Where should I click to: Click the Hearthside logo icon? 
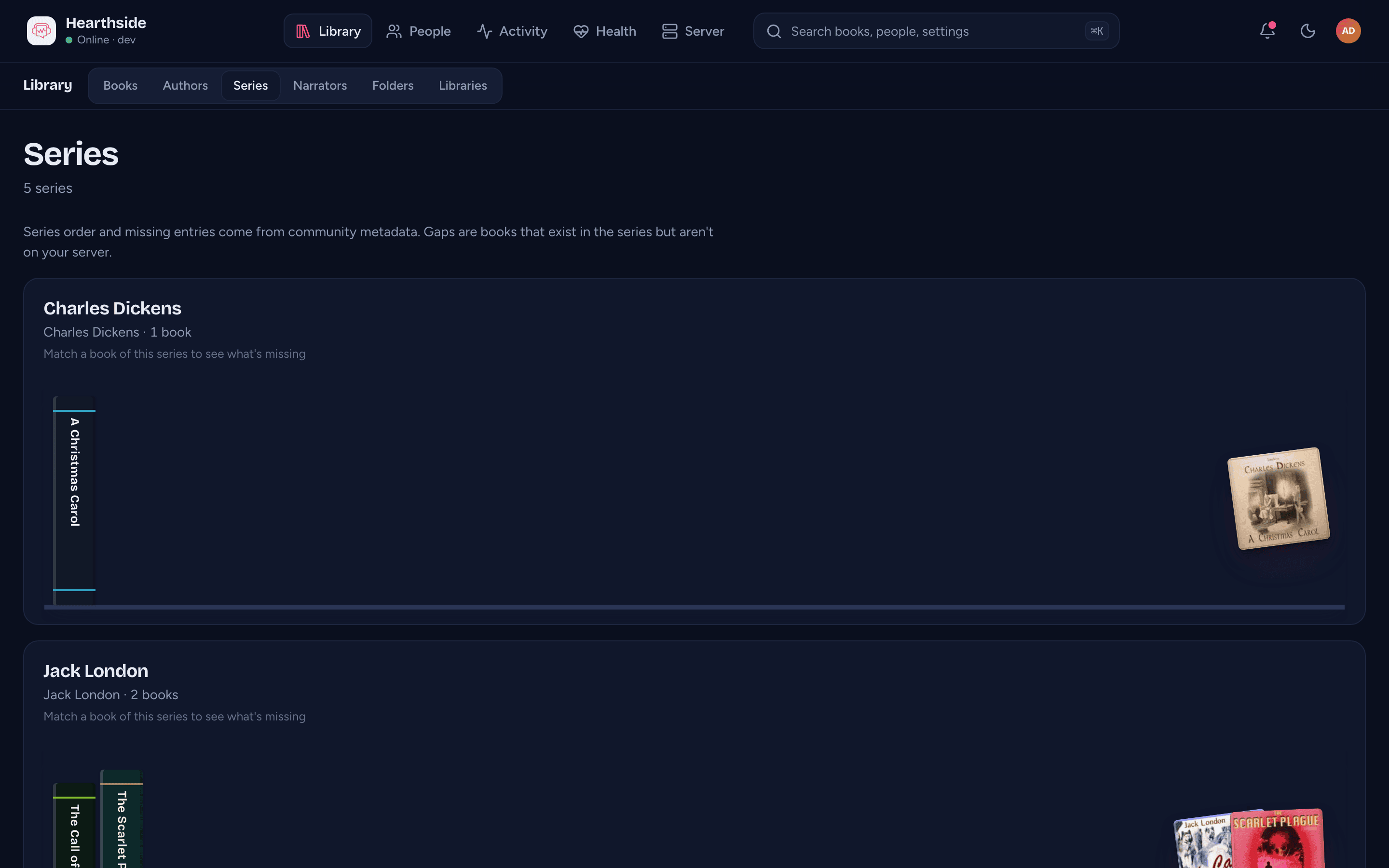(x=41, y=31)
